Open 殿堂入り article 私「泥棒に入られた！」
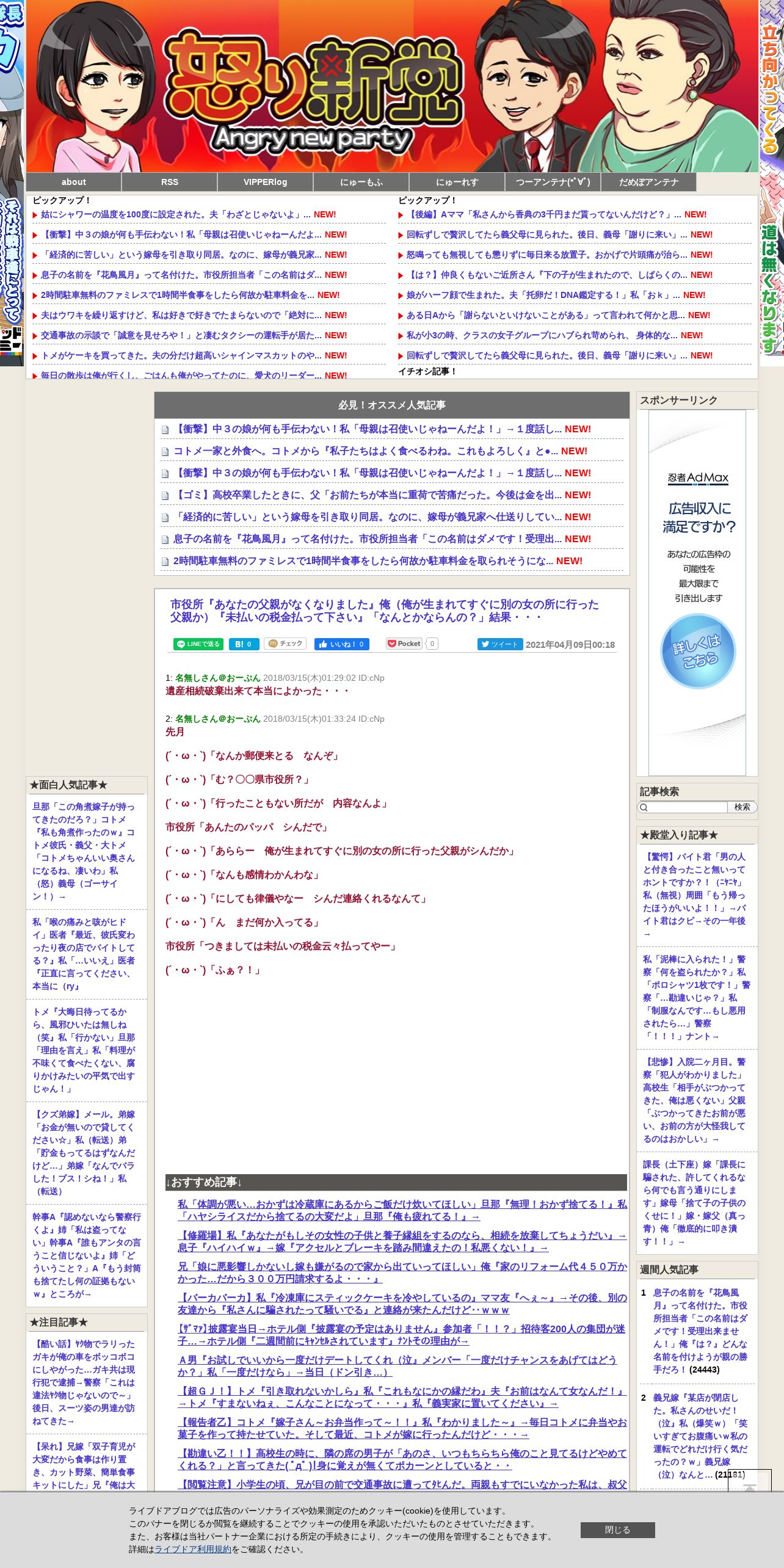This screenshot has width=784, height=1568. click(697, 998)
